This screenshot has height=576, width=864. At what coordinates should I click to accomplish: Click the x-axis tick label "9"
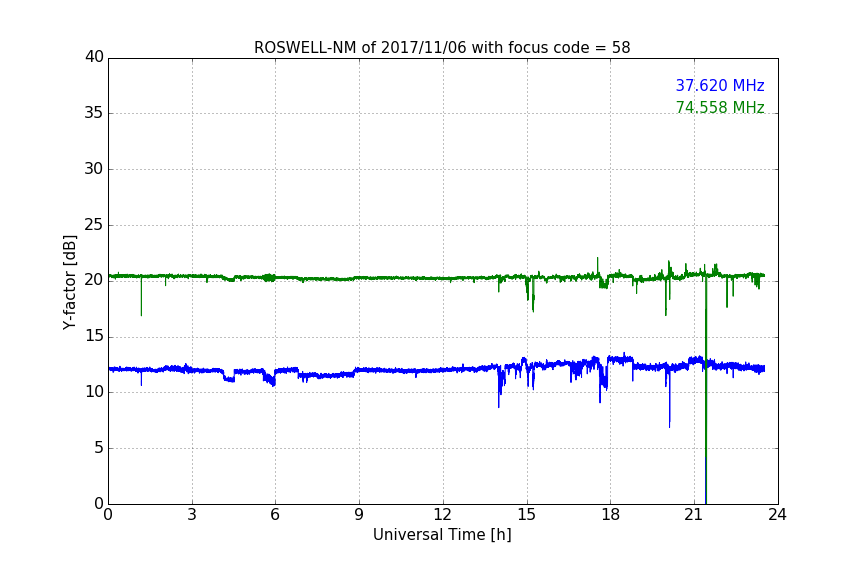(359, 515)
